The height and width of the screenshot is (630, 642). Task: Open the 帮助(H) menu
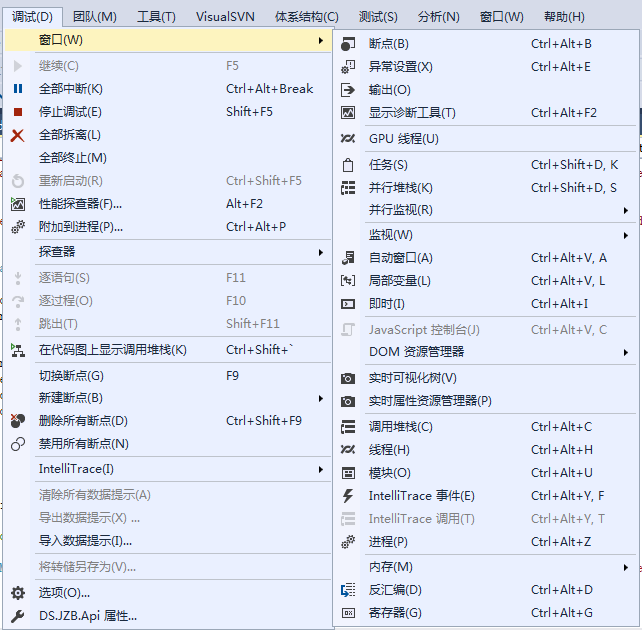pos(564,17)
